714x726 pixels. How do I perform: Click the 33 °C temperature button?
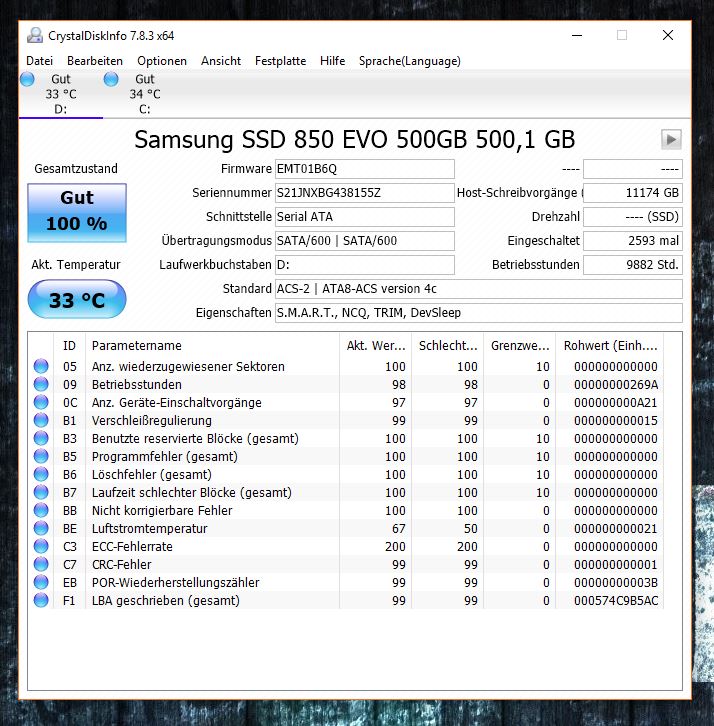click(77, 300)
